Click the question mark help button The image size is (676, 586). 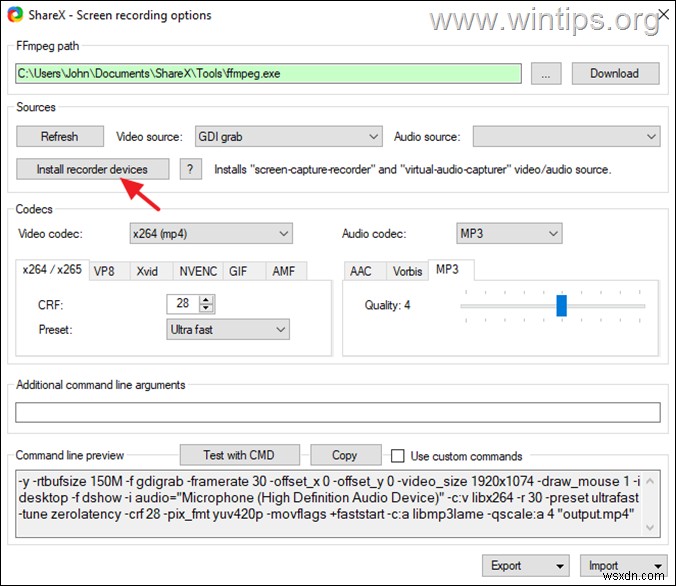coord(190,169)
